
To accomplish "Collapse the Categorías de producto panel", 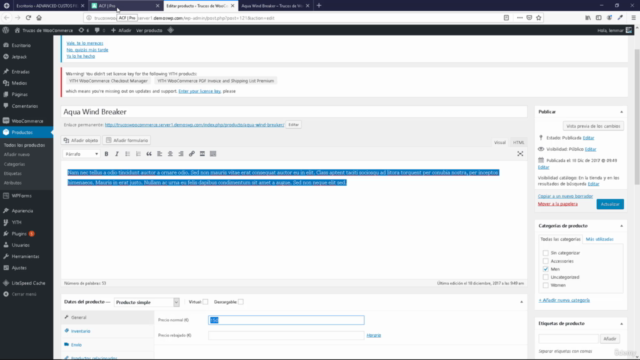I will point(621,226).
